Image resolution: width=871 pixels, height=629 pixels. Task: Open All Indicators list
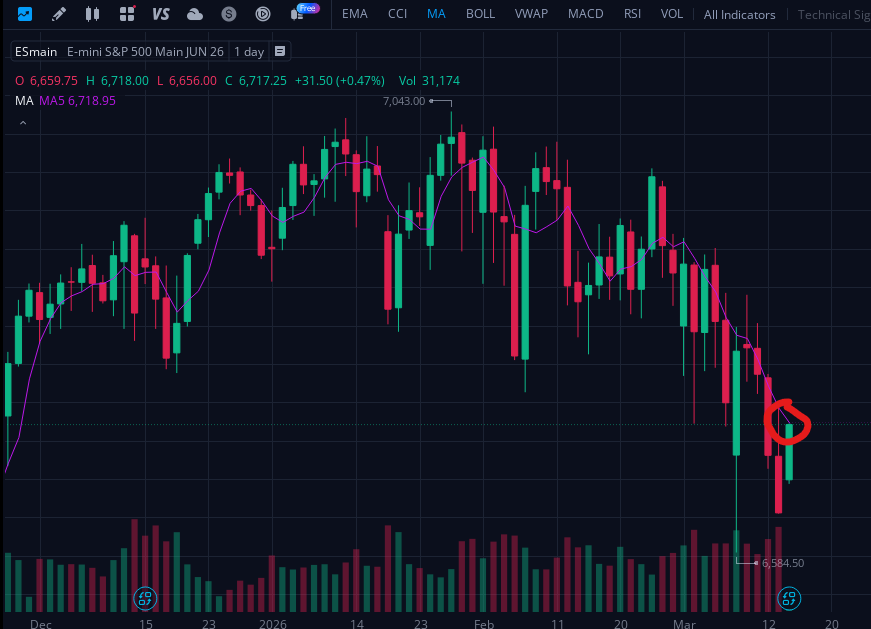coord(739,15)
